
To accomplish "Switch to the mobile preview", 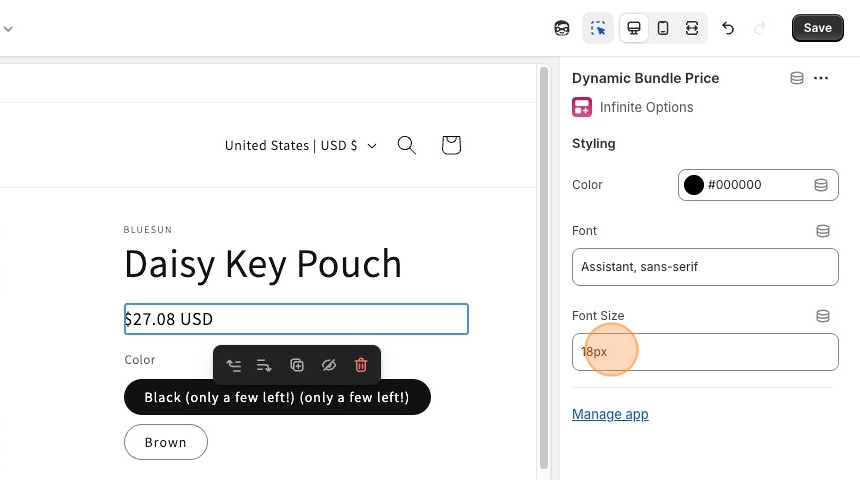I will pyautogui.click(x=663, y=28).
